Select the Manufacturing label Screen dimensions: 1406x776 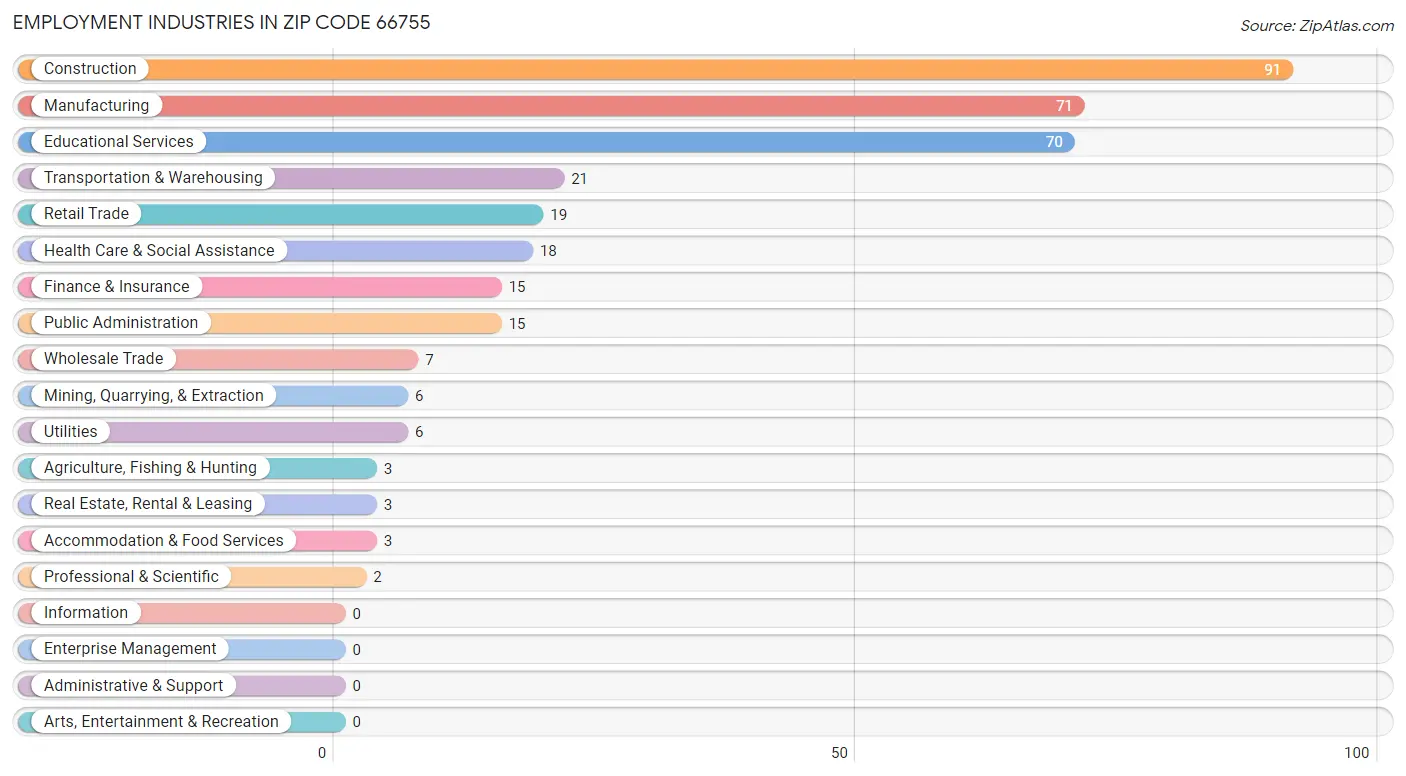[x=96, y=105]
